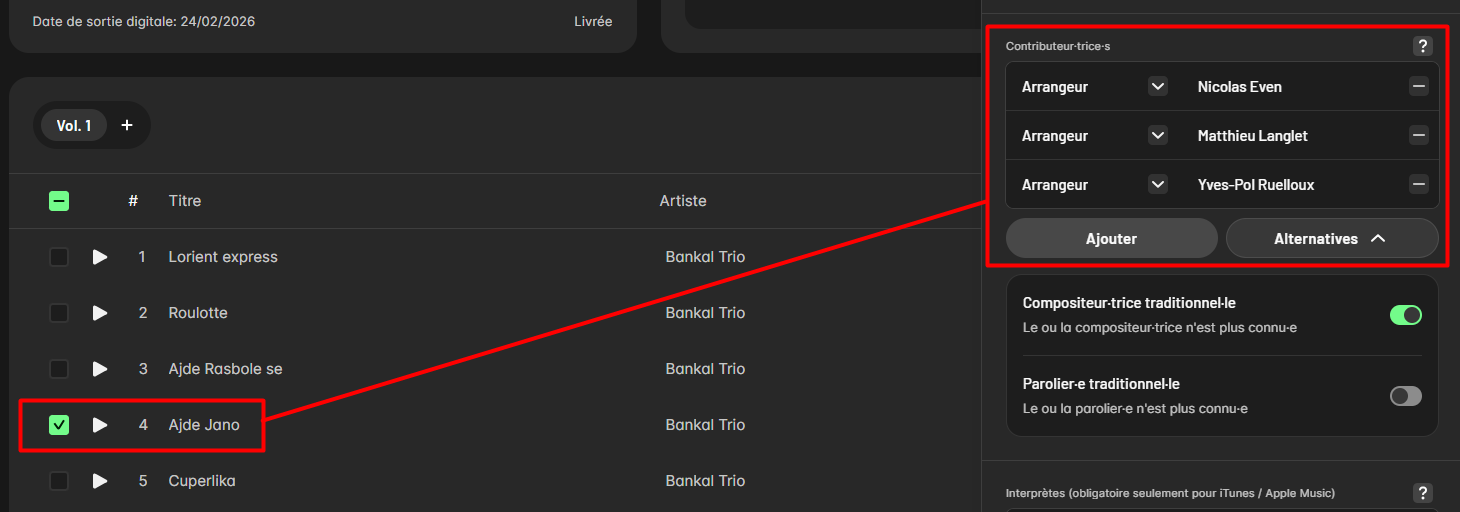Open help icon for Interprètes section
This screenshot has height=512, width=1460.
tap(1423, 493)
